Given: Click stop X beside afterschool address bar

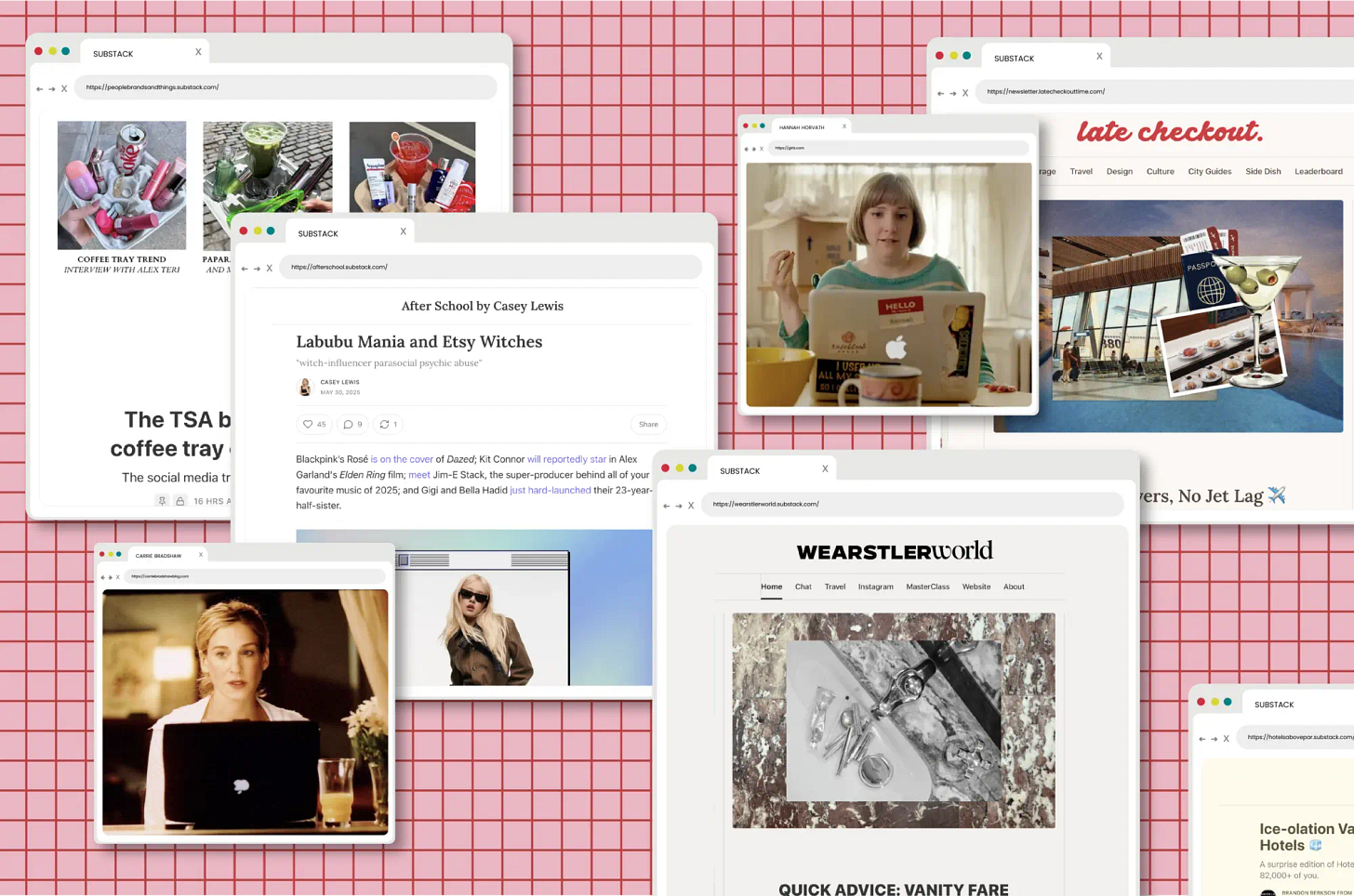Looking at the screenshot, I should tap(270, 269).
